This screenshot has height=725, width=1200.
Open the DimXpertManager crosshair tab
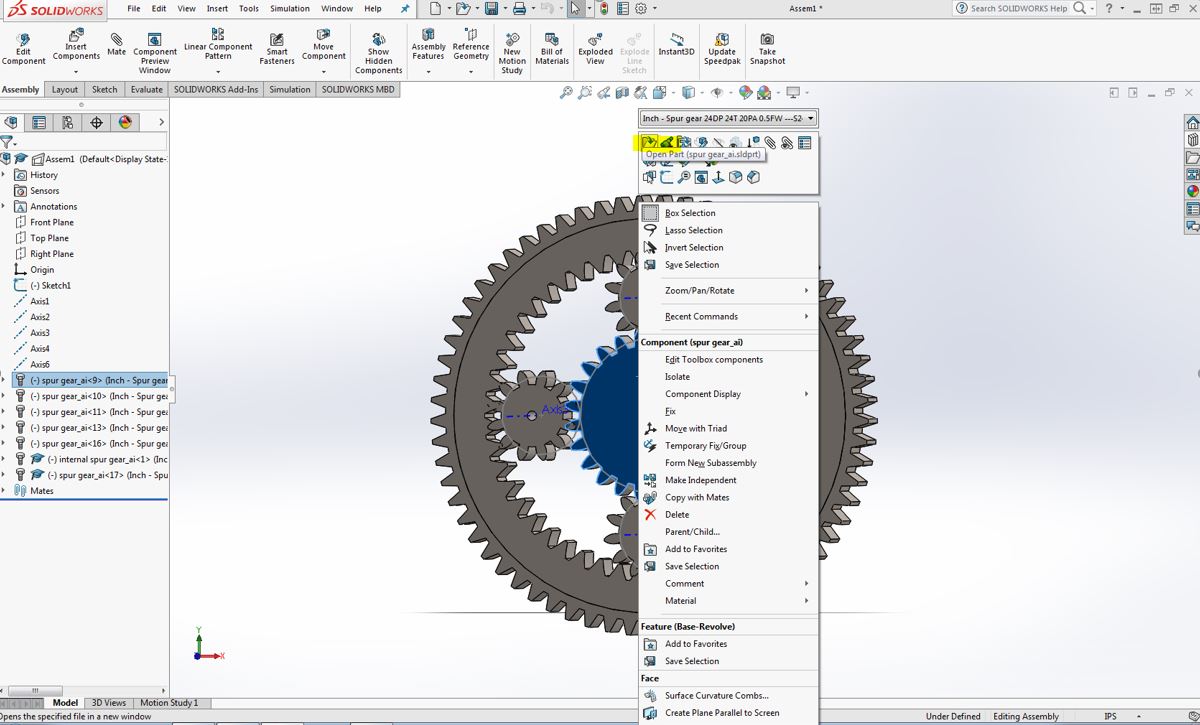point(96,122)
